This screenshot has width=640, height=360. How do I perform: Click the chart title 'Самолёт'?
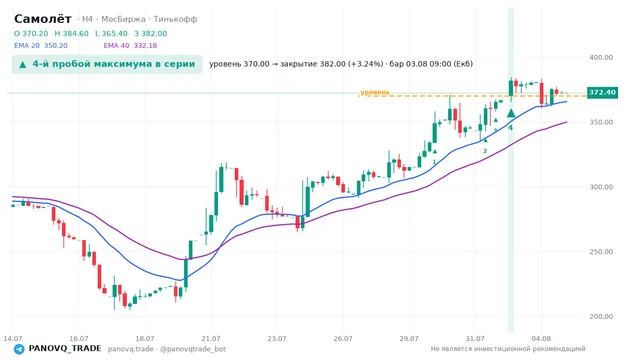pyautogui.click(x=42, y=19)
